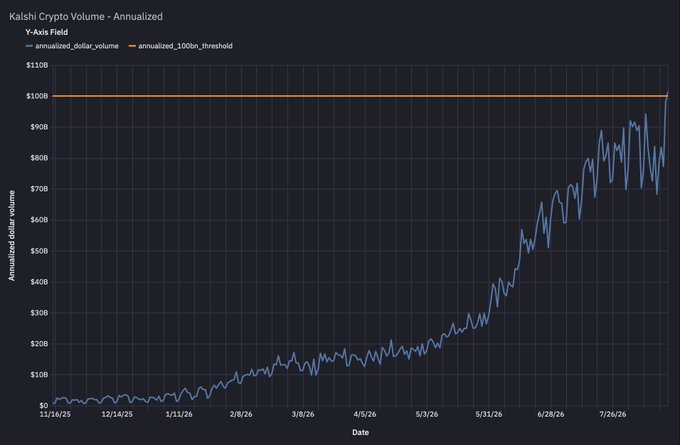Toggle the annualized_dollar_volume legend entry
680x445 pixels.
pos(72,46)
